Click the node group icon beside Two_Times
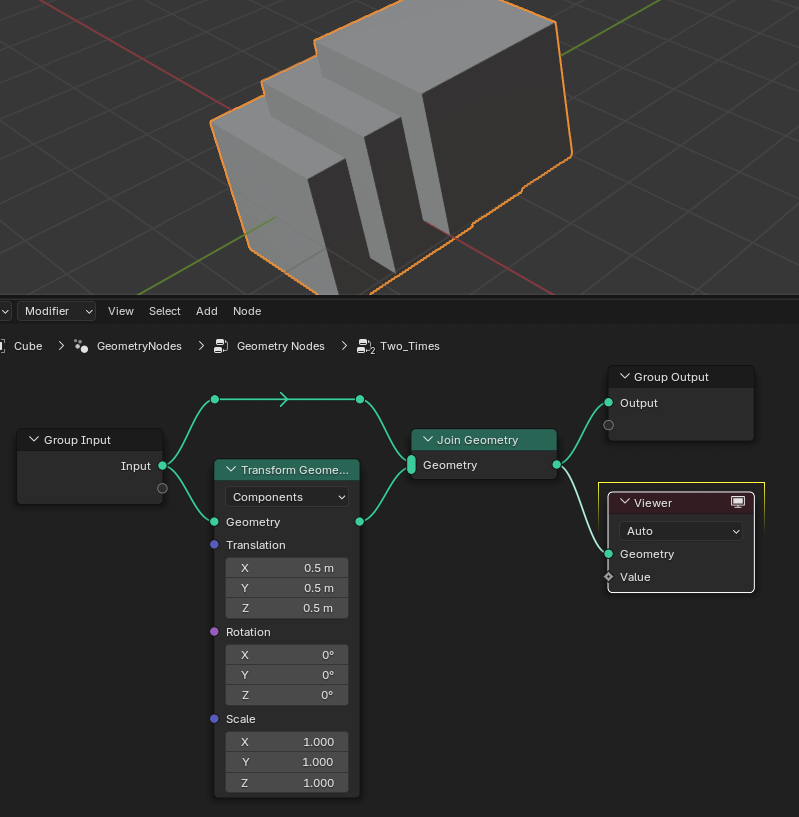This screenshot has width=799, height=817. (x=365, y=346)
